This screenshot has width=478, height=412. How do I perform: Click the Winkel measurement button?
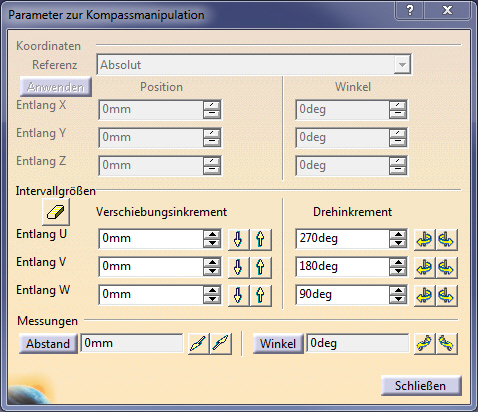point(278,344)
